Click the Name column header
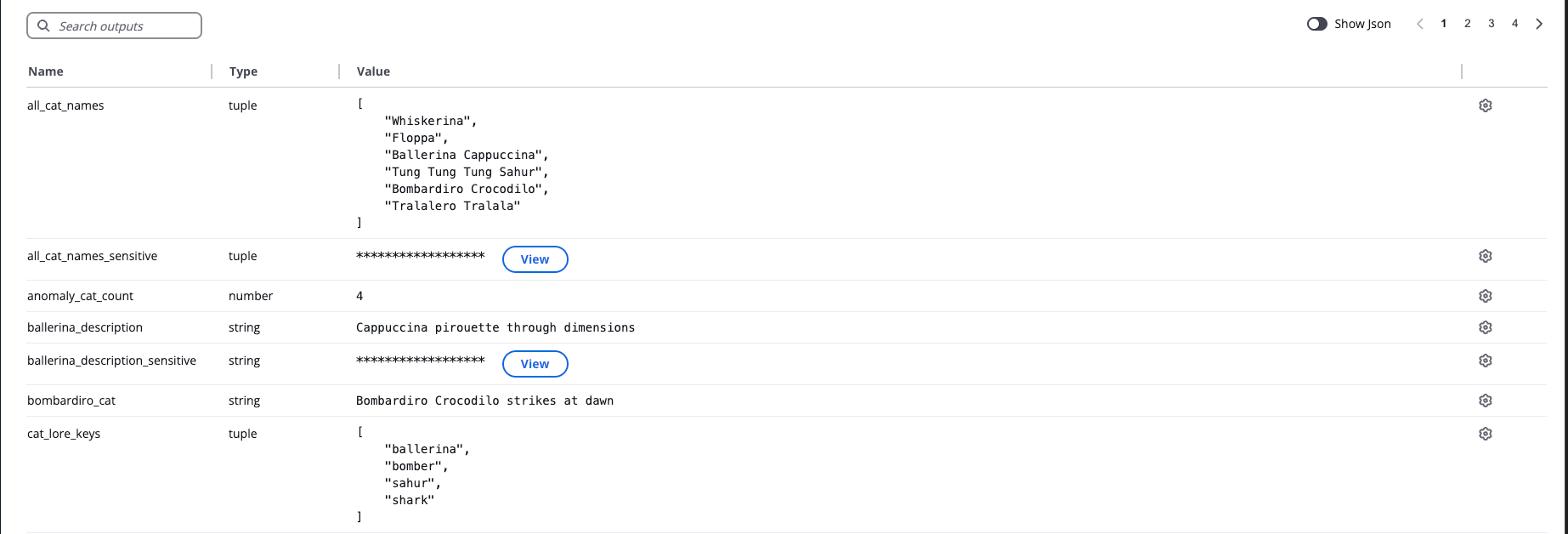The width and height of the screenshot is (1568, 534). [x=46, y=71]
